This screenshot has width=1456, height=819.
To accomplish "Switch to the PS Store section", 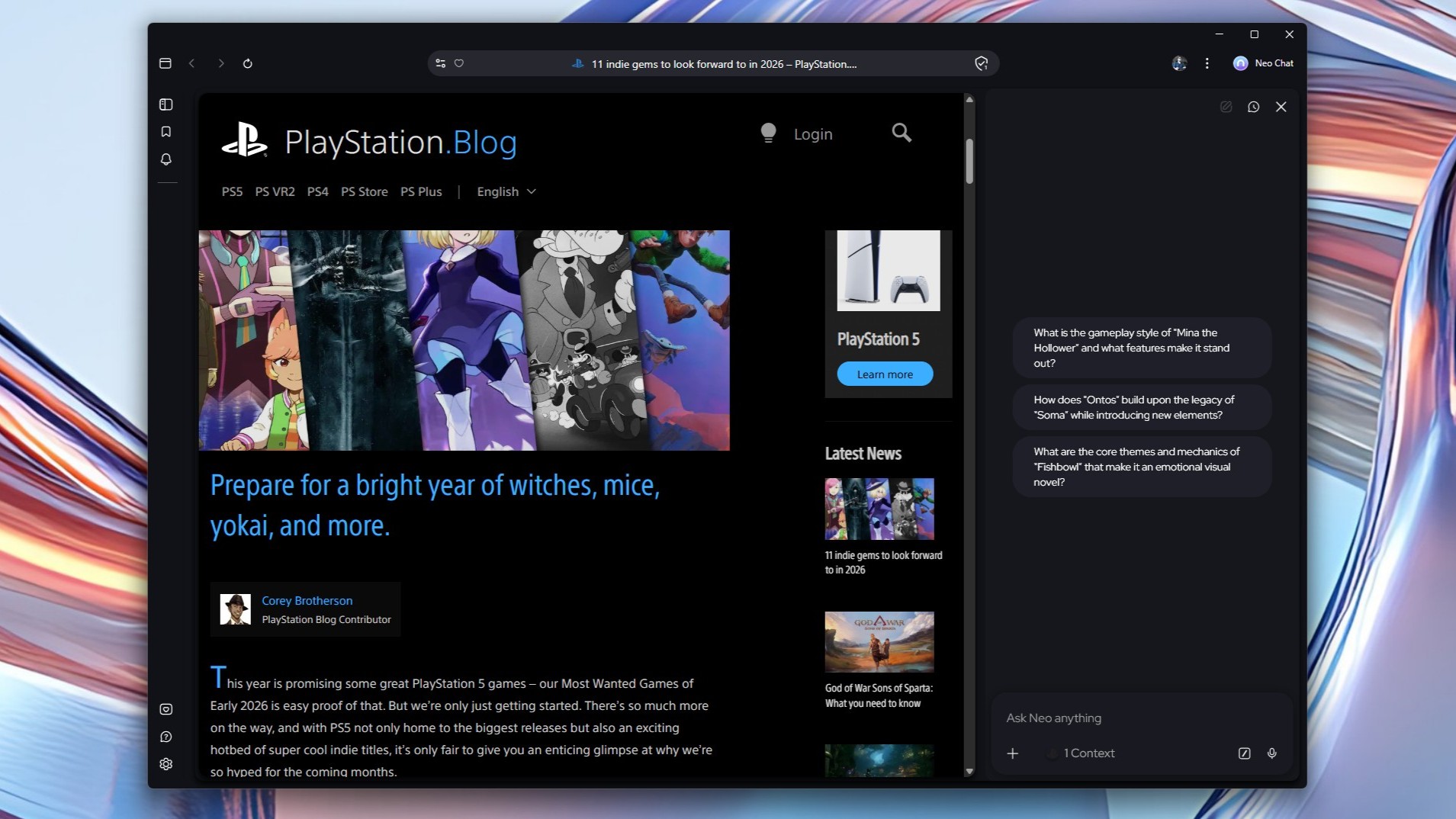I will (x=365, y=191).
